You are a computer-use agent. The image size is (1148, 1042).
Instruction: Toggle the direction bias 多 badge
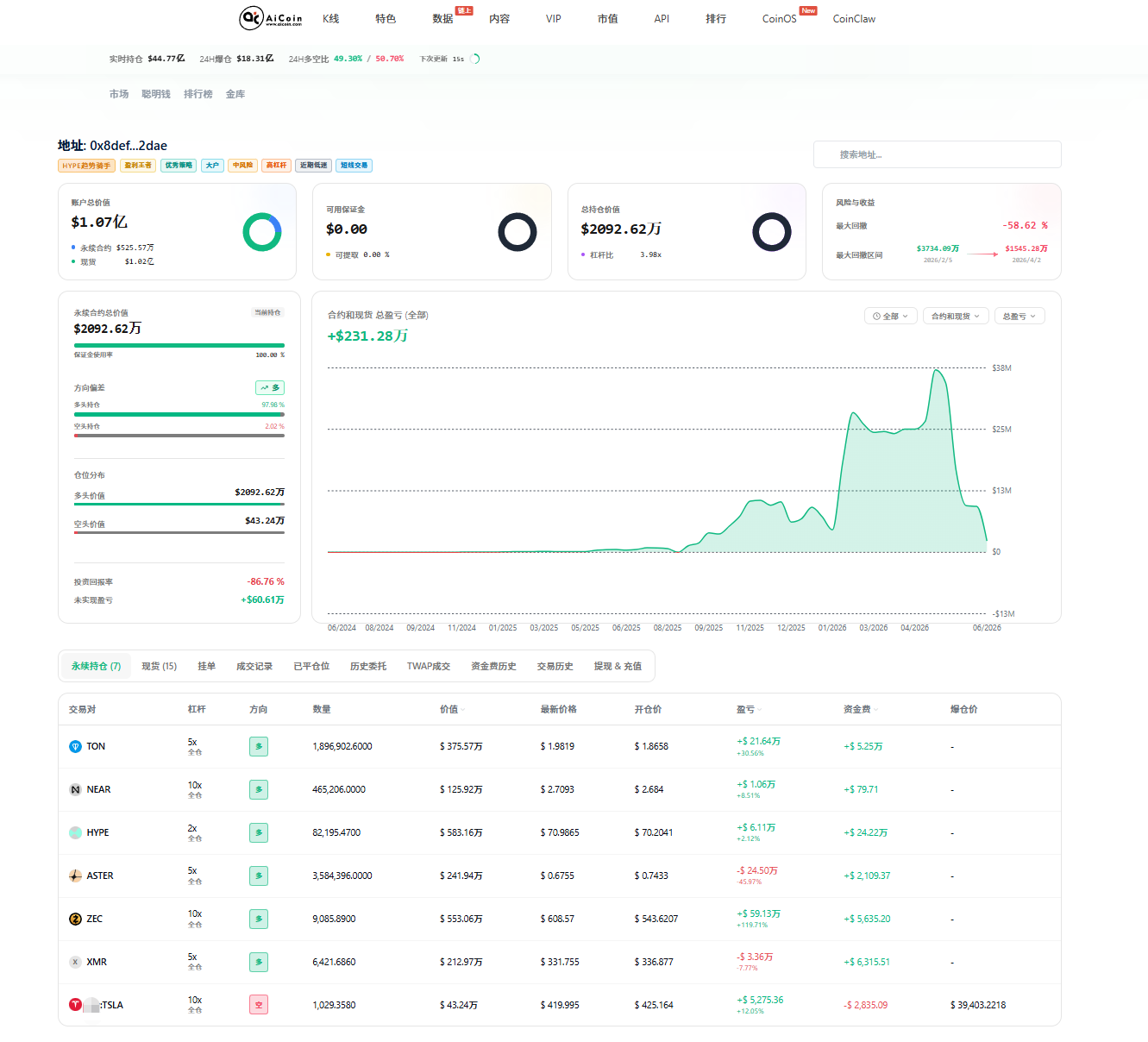(x=270, y=388)
